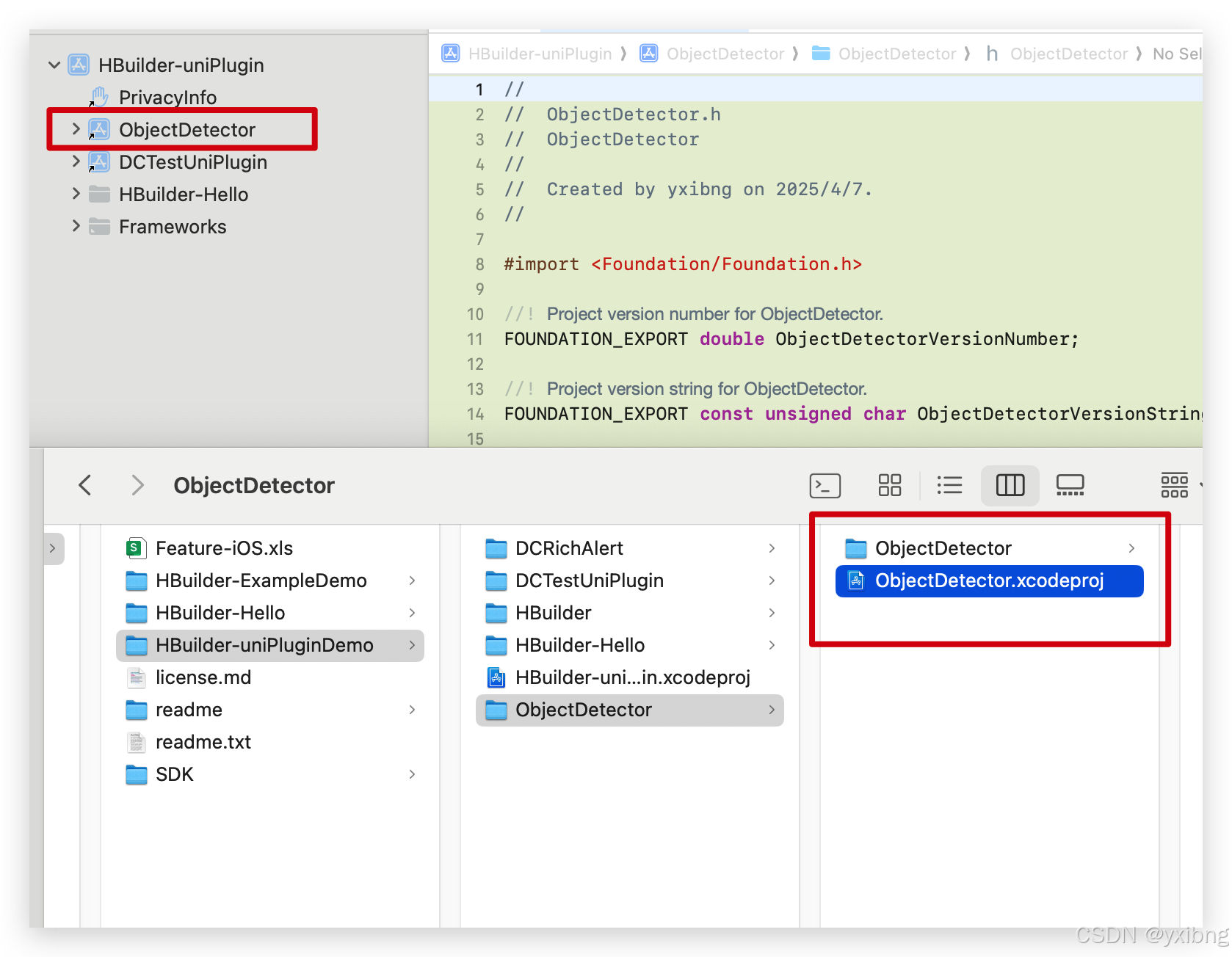
Task: Open HBuilder-ExampleDemo folder
Action: pyautogui.click(x=261, y=581)
